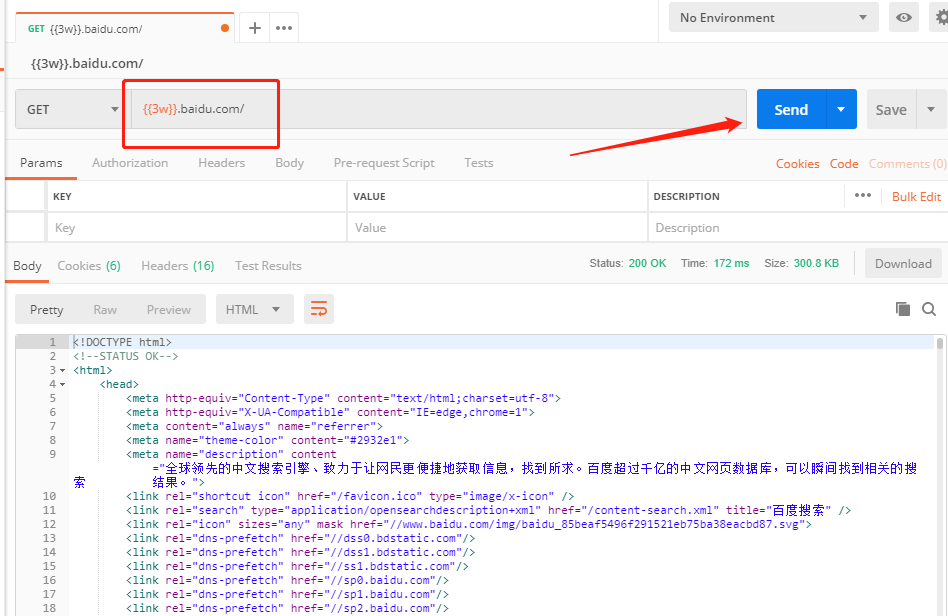
Task: Switch to Bulk Edit mode
Action: pos(917,196)
